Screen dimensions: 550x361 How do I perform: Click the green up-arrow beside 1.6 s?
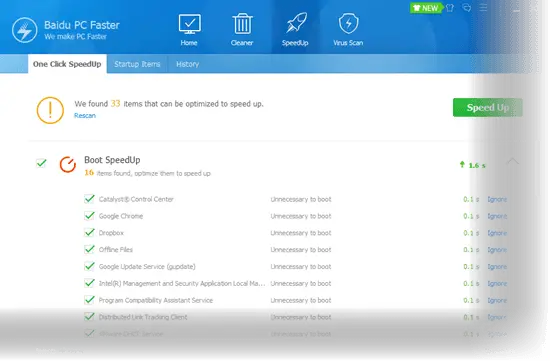coord(462,165)
